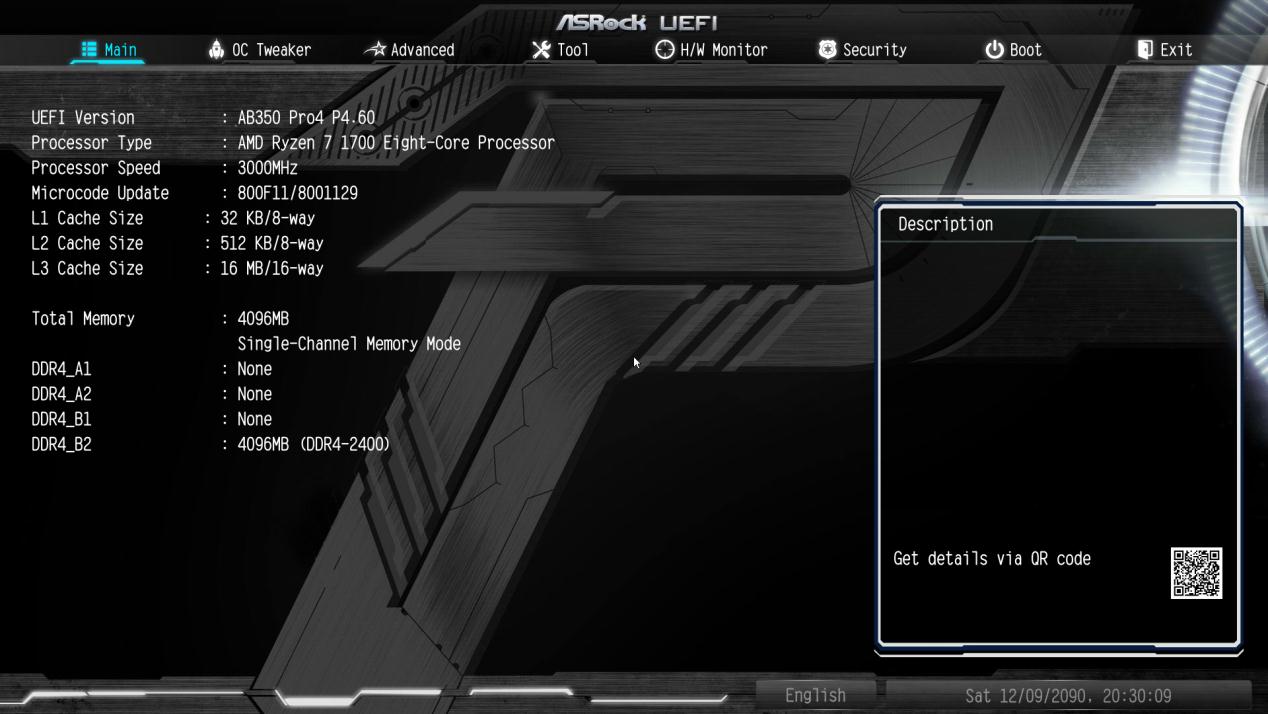Click the date and time display

tap(1067, 695)
